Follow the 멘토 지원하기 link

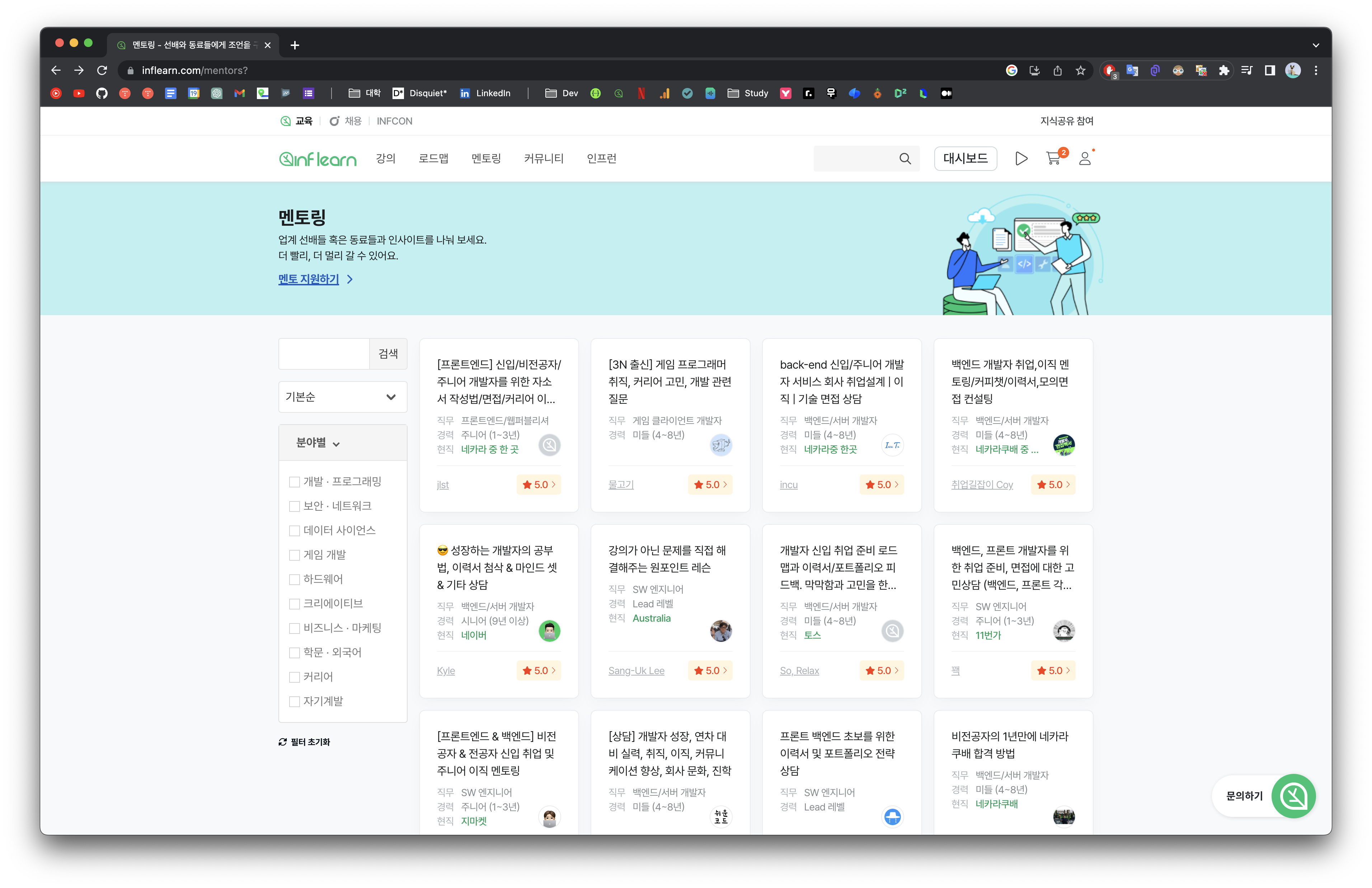(309, 279)
